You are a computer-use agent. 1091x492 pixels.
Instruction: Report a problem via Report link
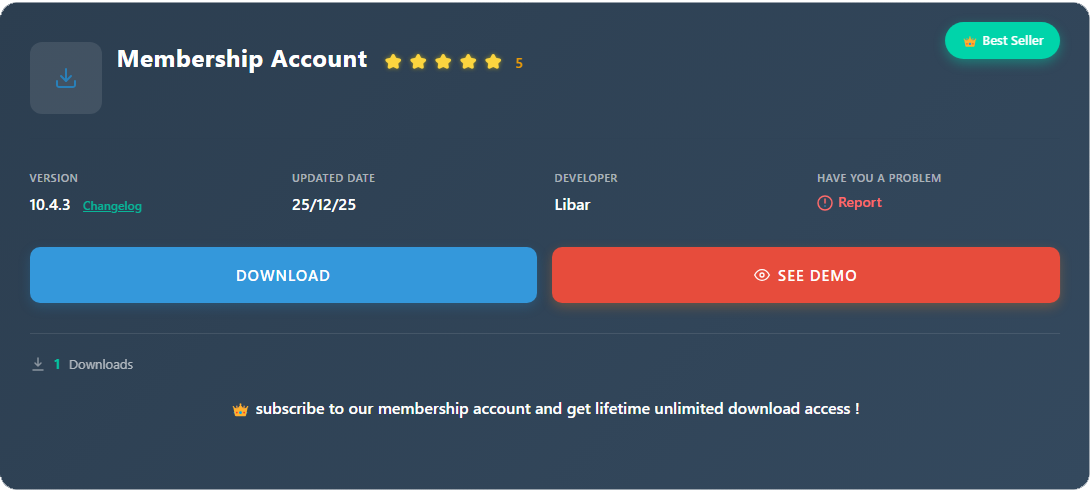859,203
